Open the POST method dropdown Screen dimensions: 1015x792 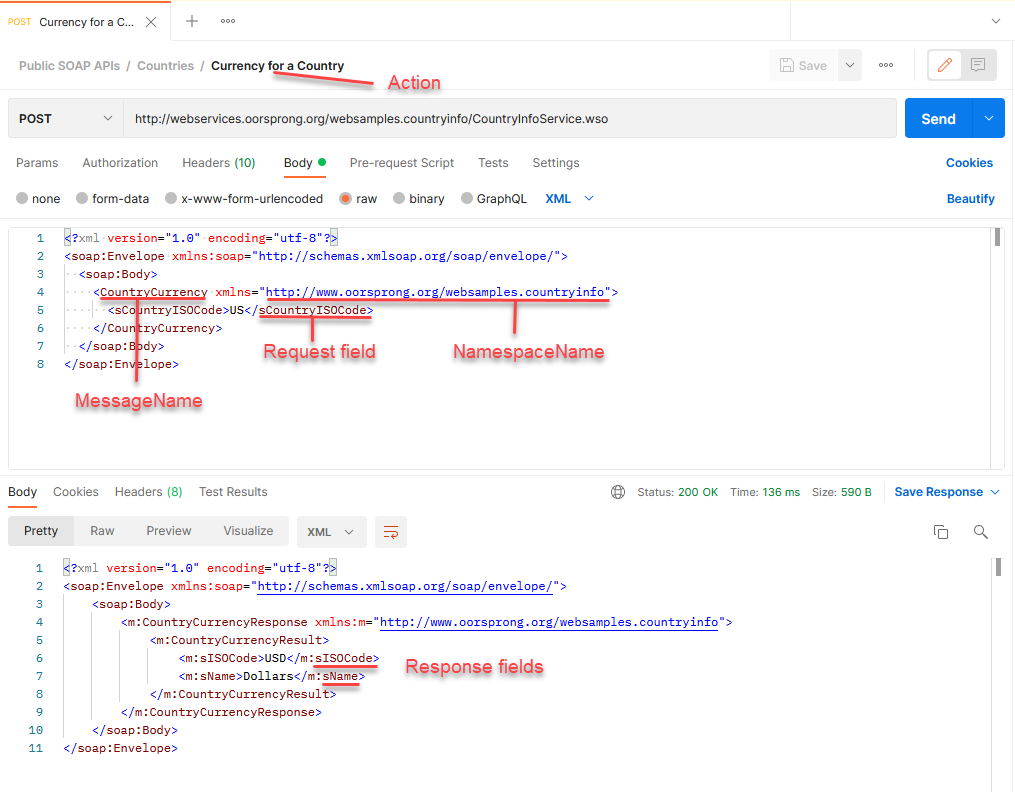66,118
